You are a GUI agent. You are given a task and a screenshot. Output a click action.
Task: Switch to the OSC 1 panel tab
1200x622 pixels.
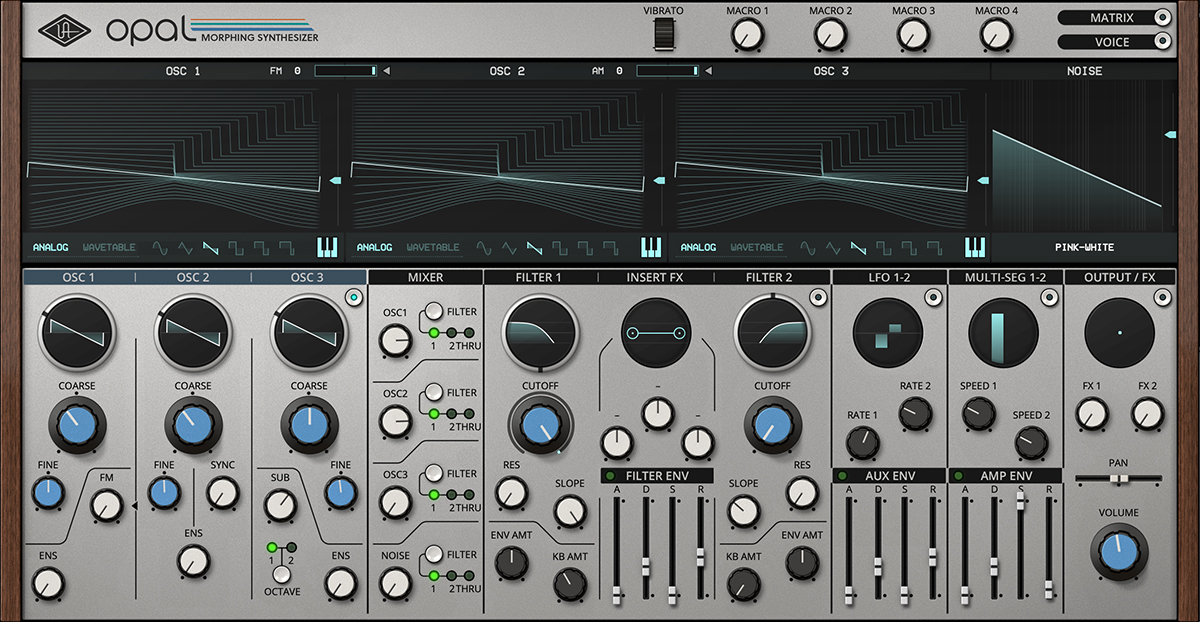(x=77, y=277)
